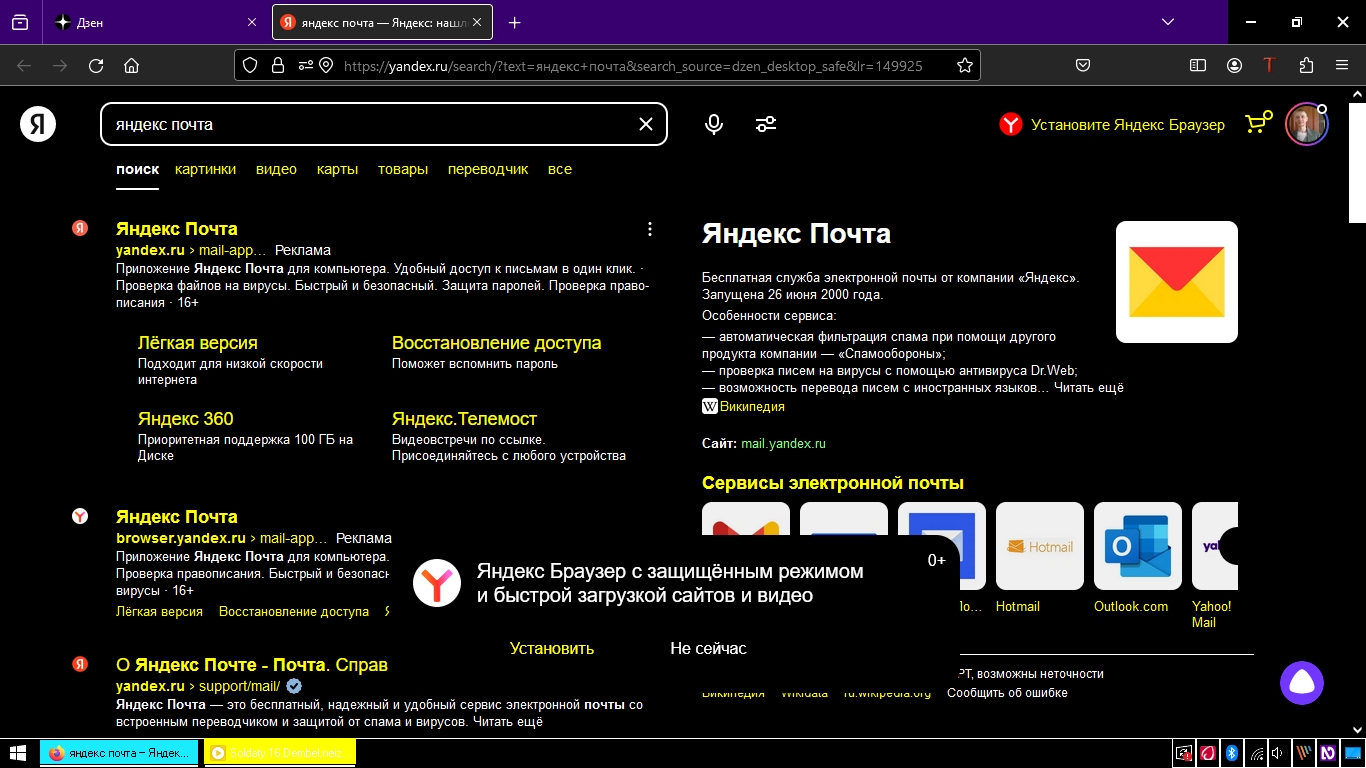The height and width of the screenshot is (768, 1366).
Task: Go back with the browser back arrow
Action: pos(24,66)
